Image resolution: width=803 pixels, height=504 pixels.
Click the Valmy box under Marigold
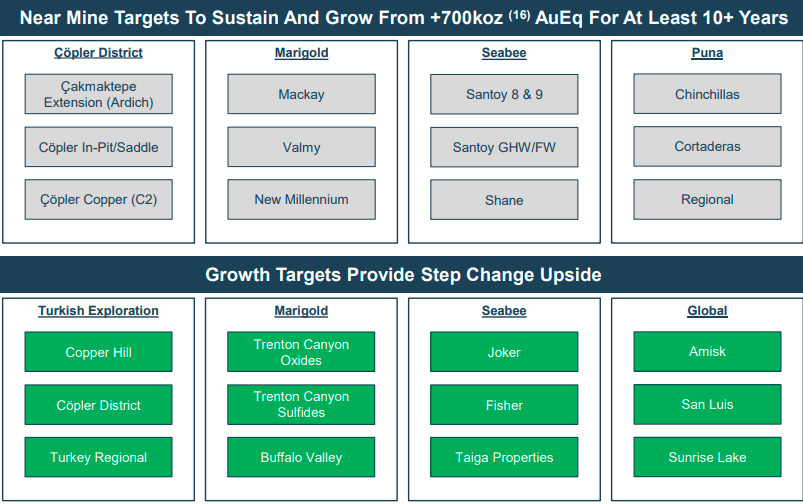(301, 147)
